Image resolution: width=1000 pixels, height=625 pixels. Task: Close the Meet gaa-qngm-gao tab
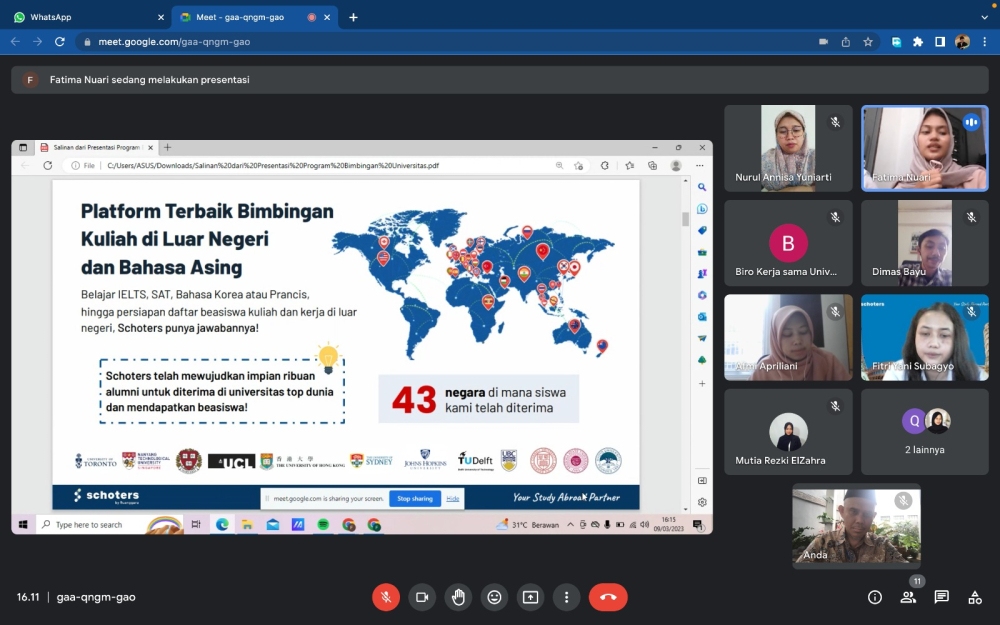pyautogui.click(x=327, y=17)
